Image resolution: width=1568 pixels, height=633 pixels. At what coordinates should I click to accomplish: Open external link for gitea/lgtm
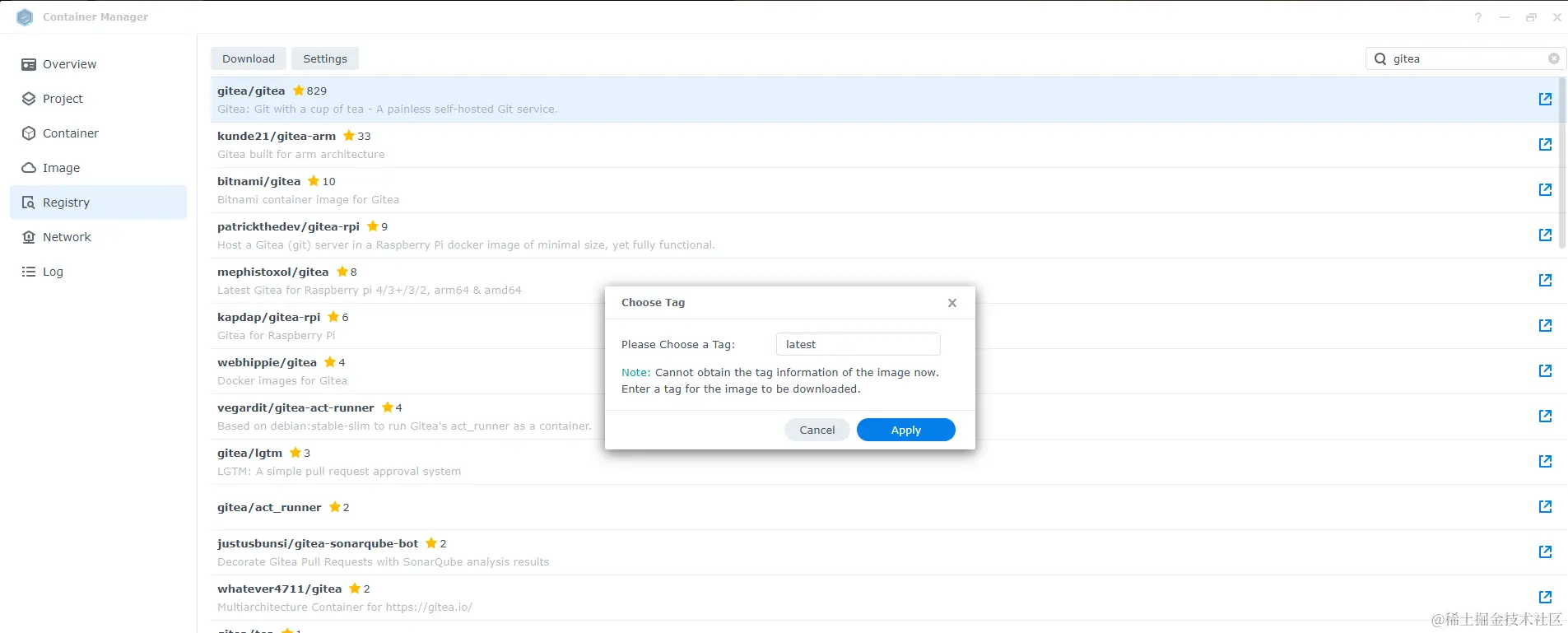point(1545,461)
